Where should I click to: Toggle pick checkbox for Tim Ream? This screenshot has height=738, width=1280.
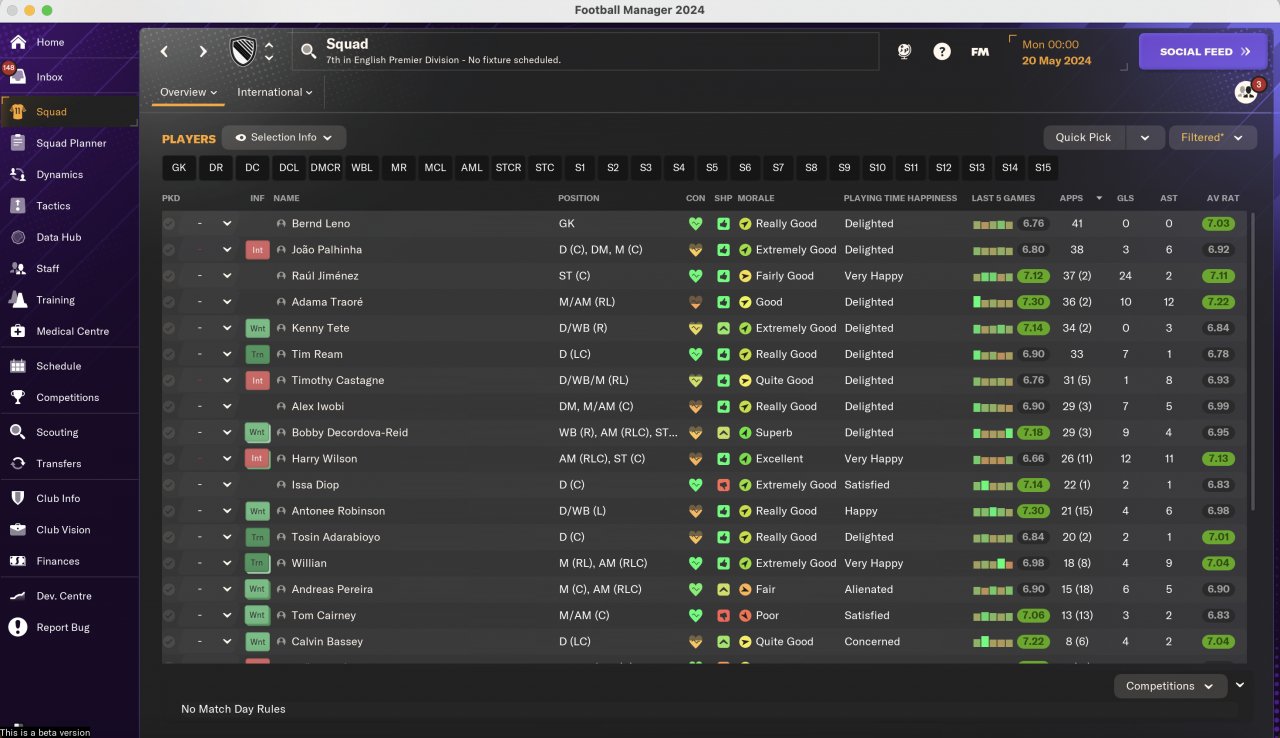pos(169,354)
